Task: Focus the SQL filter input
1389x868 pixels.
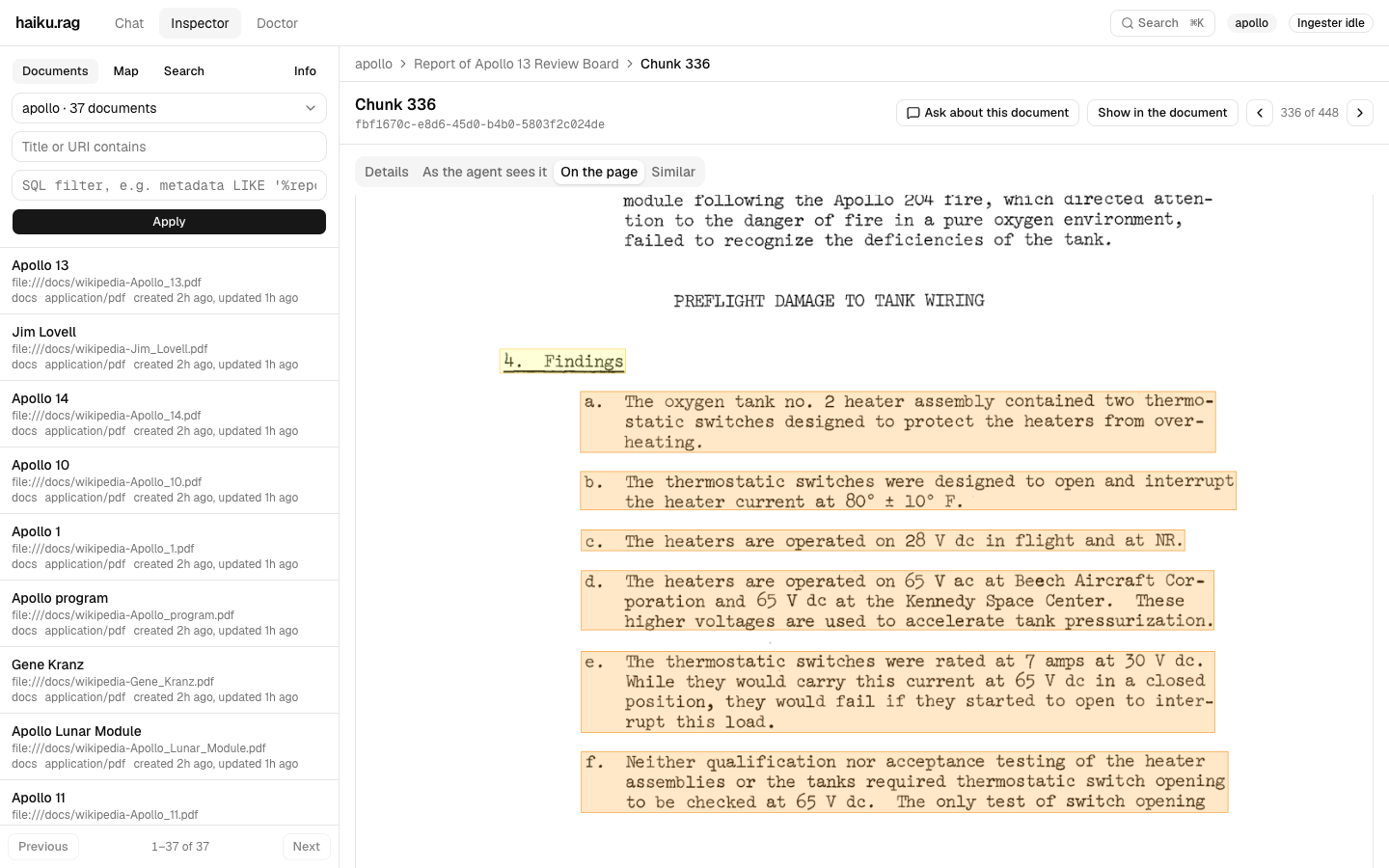Action: [169, 185]
